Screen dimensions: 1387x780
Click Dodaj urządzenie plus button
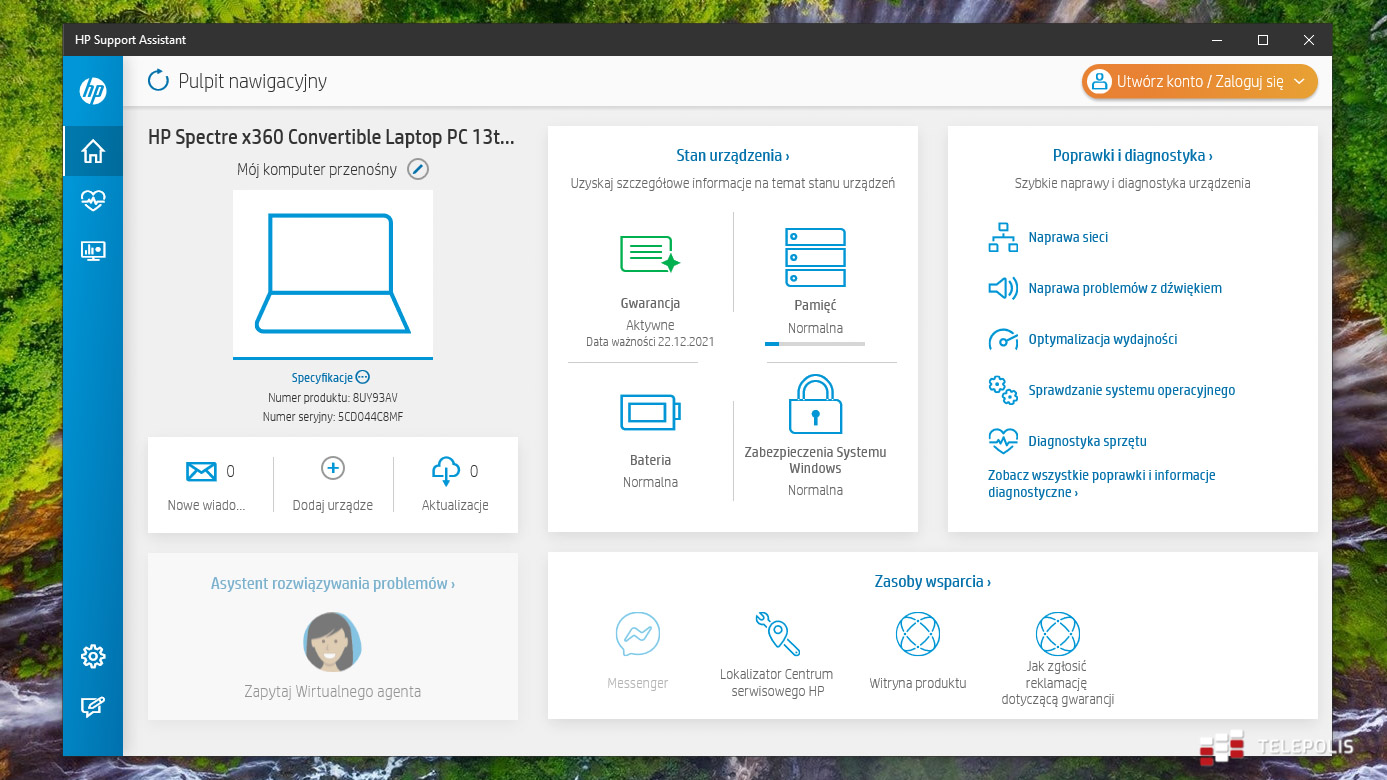coord(333,468)
